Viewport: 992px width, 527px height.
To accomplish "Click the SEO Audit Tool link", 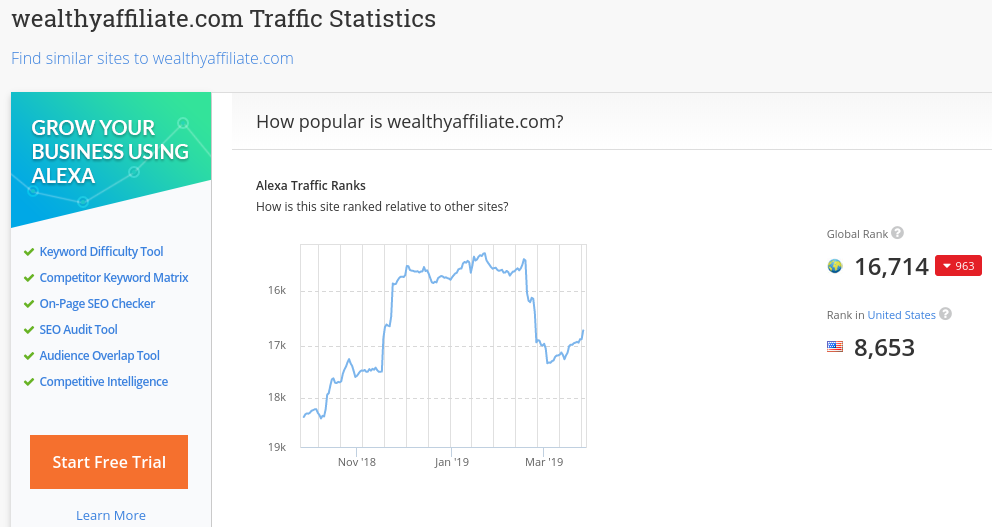I will (x=78, y=330).
